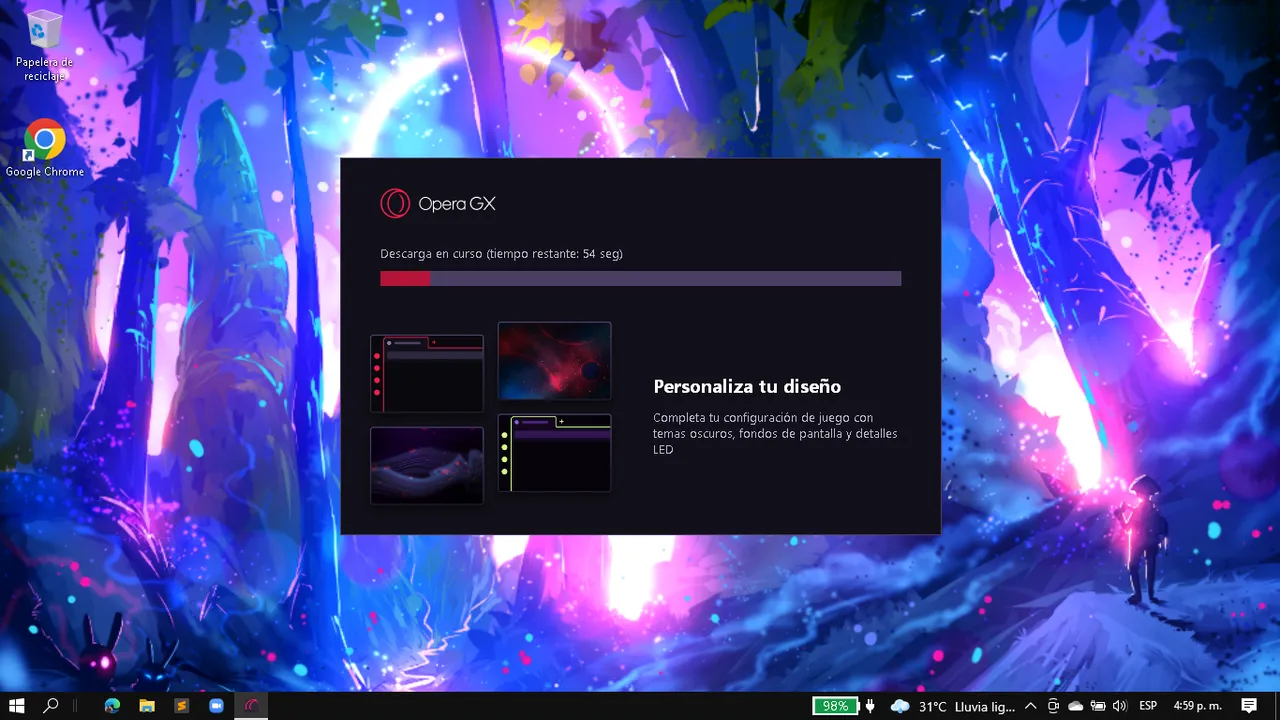Switch input language ESP indicator
This screenshot has height=720, width=1280.
(1148, 706)
